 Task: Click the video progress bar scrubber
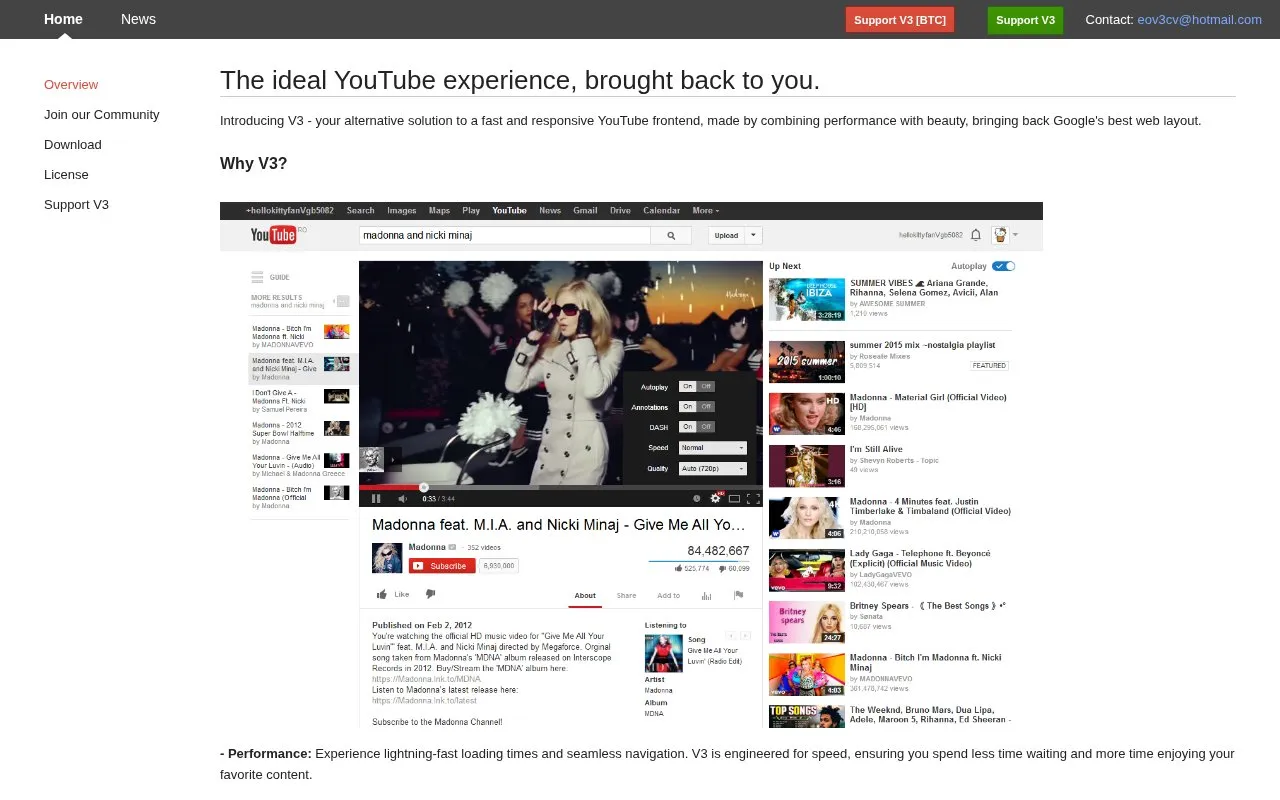[x=424, y=487]
